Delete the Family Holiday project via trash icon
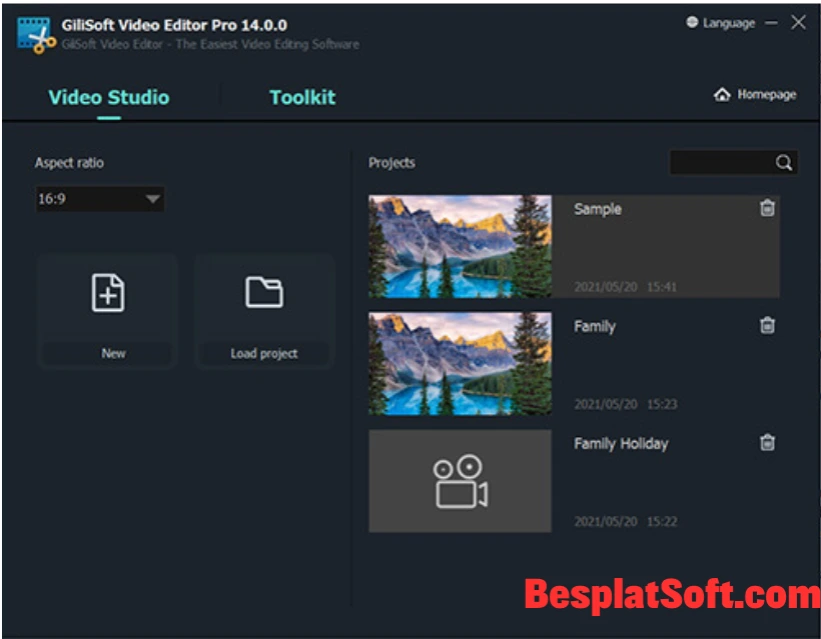This screenshot has width=821, height=639. coord(768,442)
